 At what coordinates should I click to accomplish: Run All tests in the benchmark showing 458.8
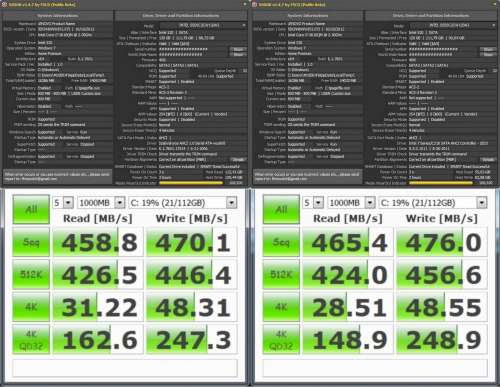pos(31,209)
